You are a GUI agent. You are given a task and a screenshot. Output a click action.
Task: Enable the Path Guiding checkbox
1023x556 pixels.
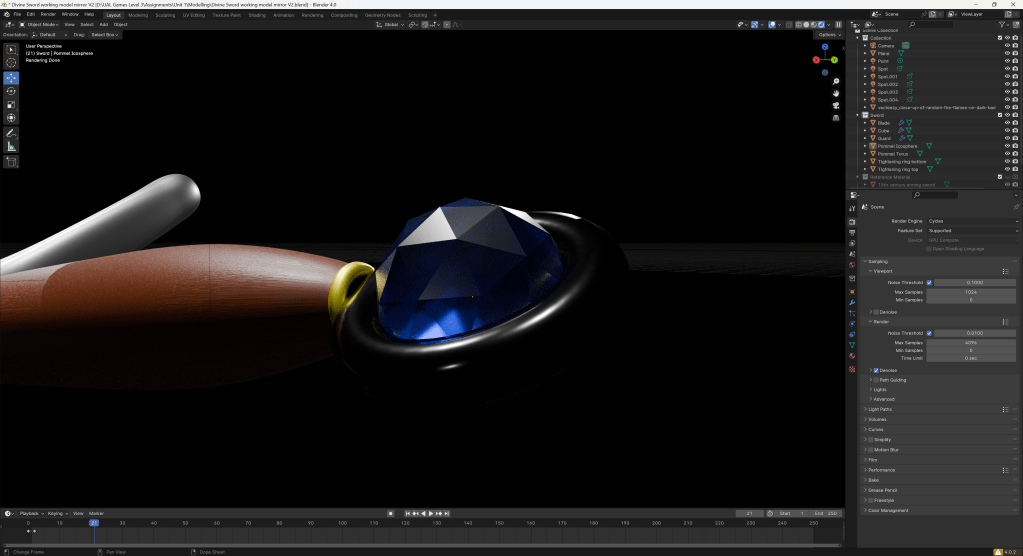pos(875,380)
